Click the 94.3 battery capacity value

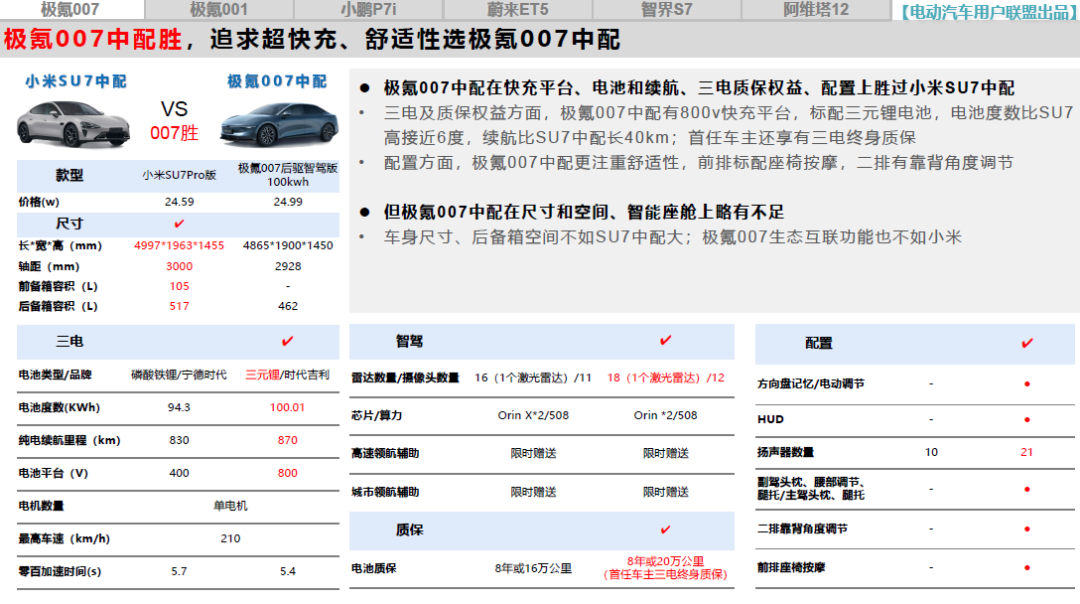[179, 407]
